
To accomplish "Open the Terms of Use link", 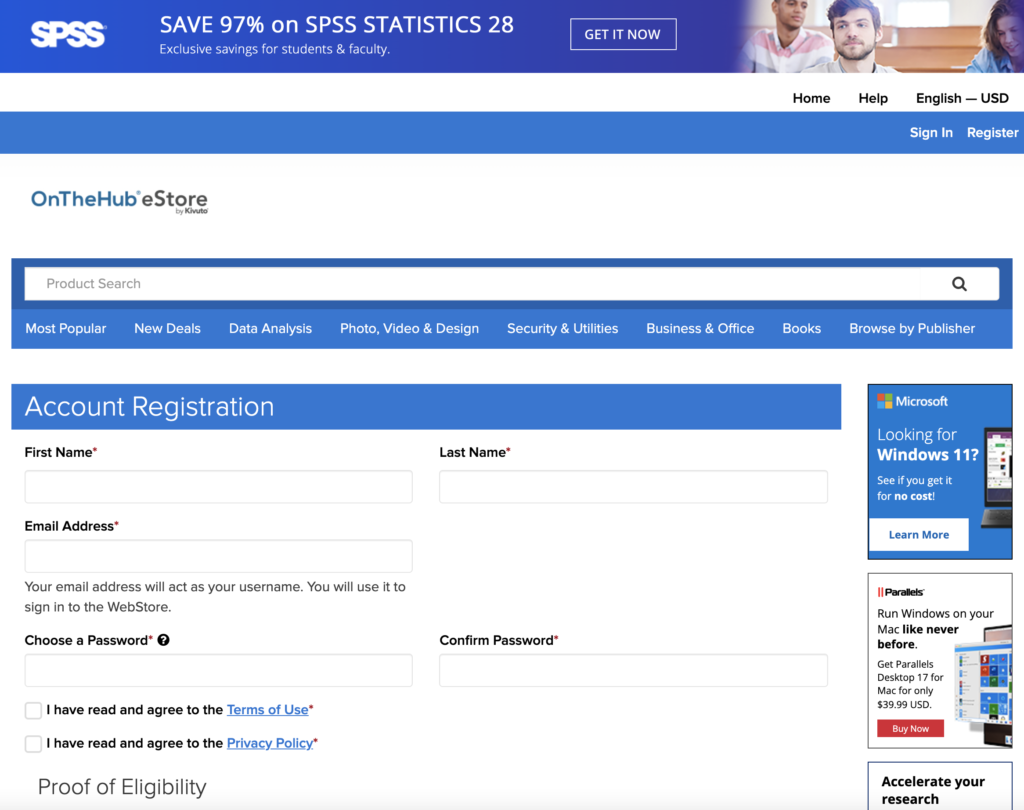I will point(267,710).
